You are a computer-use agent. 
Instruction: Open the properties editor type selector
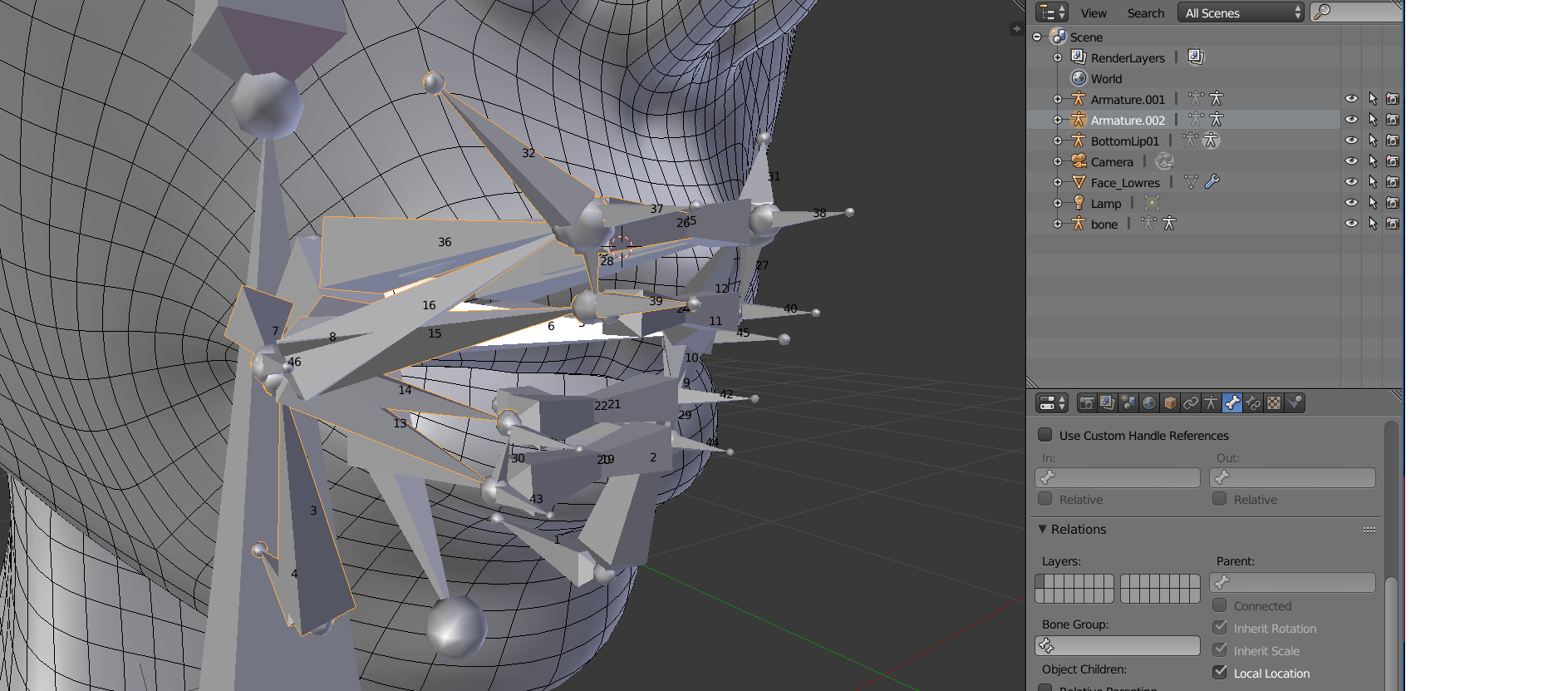click(x=1052, y=403)
